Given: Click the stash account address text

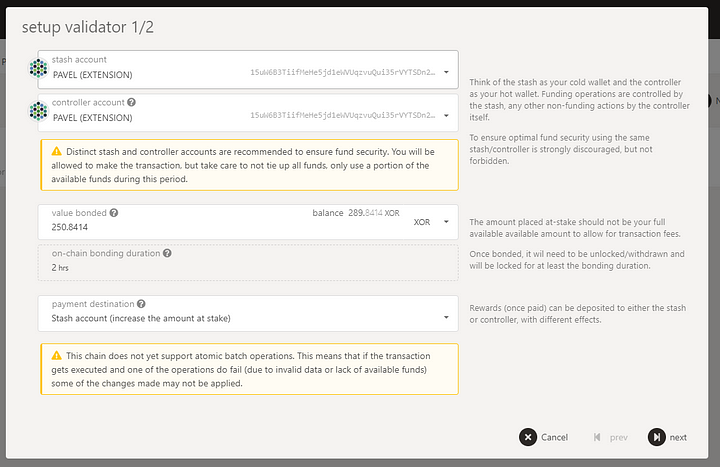Looking at the screenshot, I should click(343, 72).
